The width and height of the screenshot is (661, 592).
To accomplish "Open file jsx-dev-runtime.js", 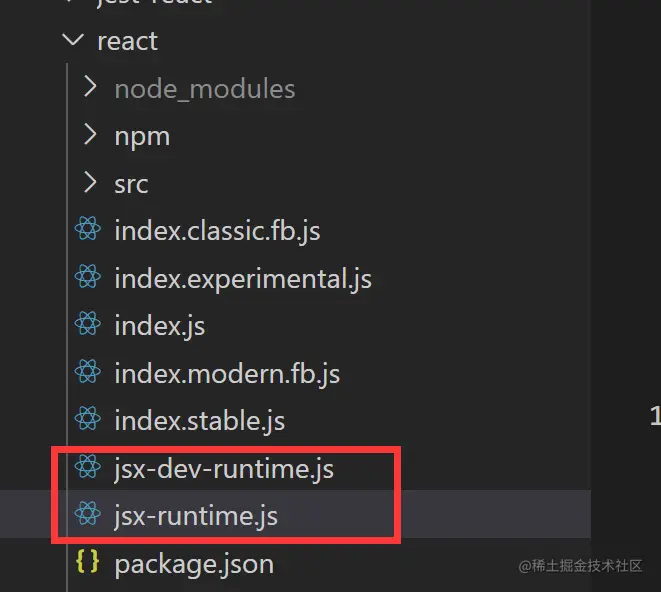I will point(224,469).
